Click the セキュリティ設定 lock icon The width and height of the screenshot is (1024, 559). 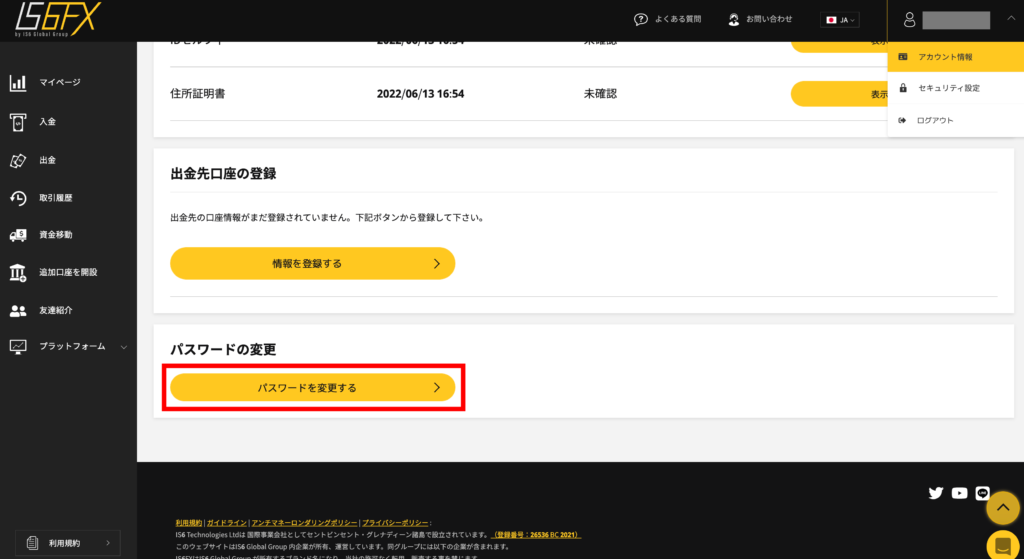(x=903, y=88)
